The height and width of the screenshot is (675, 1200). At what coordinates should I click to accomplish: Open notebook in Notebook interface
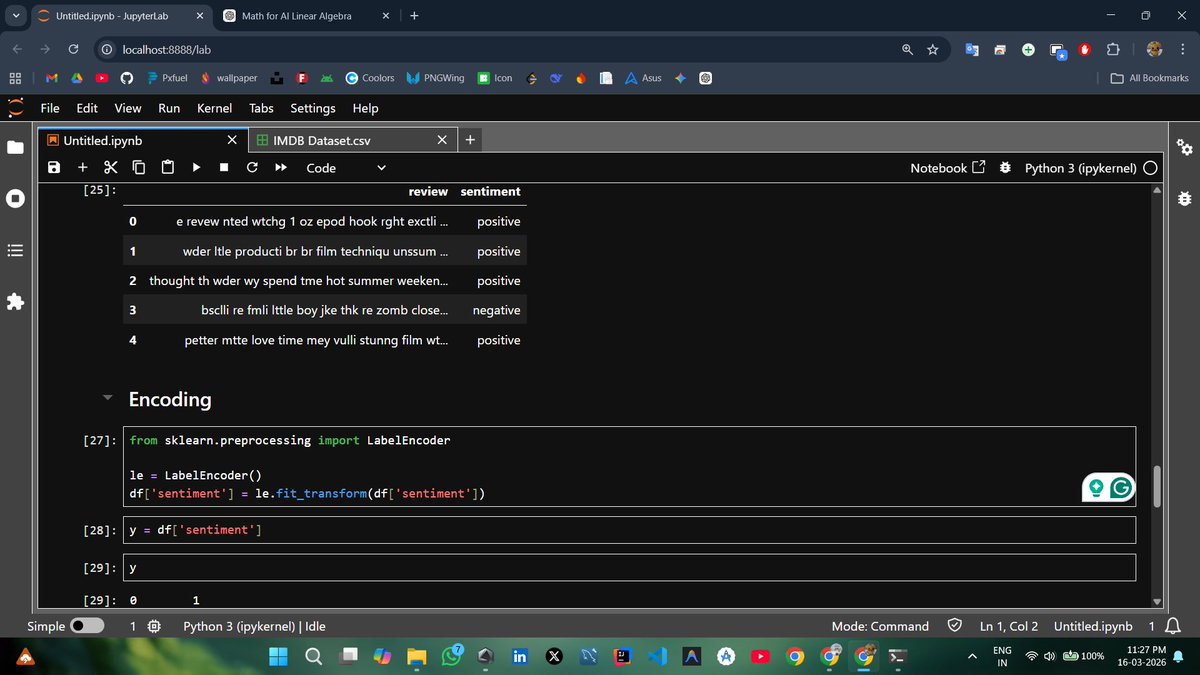click(x=947, y=168)
